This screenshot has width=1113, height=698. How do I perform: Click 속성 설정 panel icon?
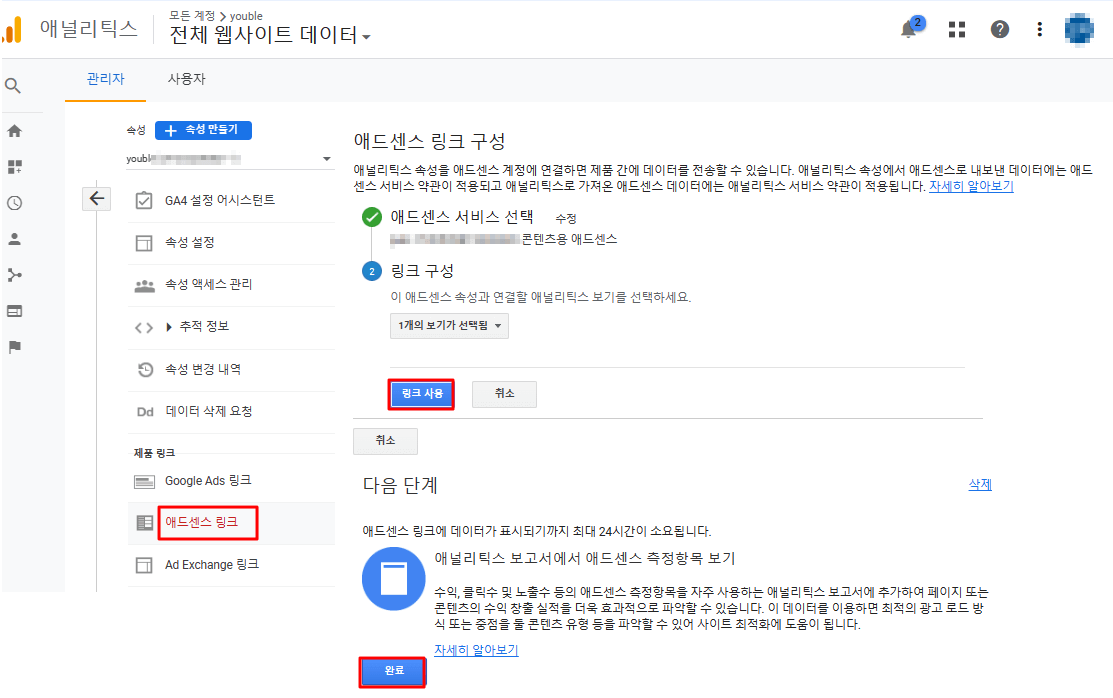click(x=143, y=243)
